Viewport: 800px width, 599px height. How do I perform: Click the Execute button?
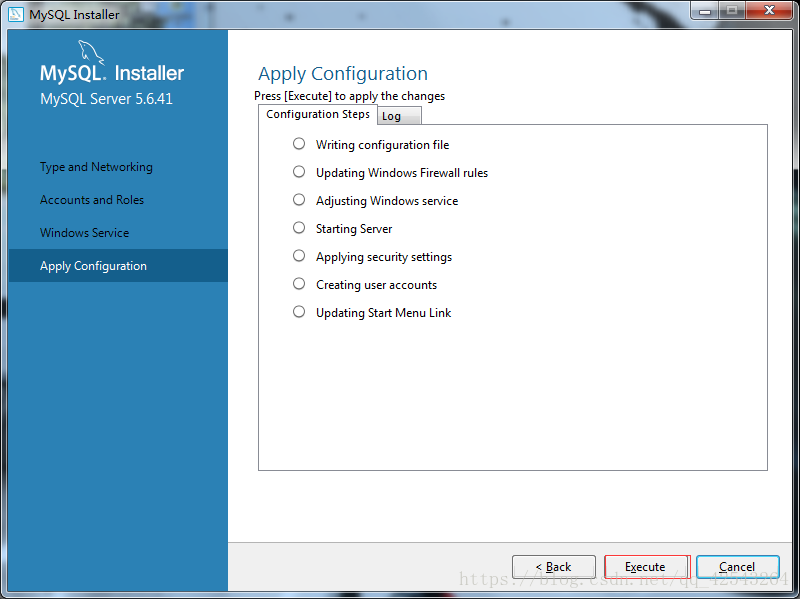point(647,567)
